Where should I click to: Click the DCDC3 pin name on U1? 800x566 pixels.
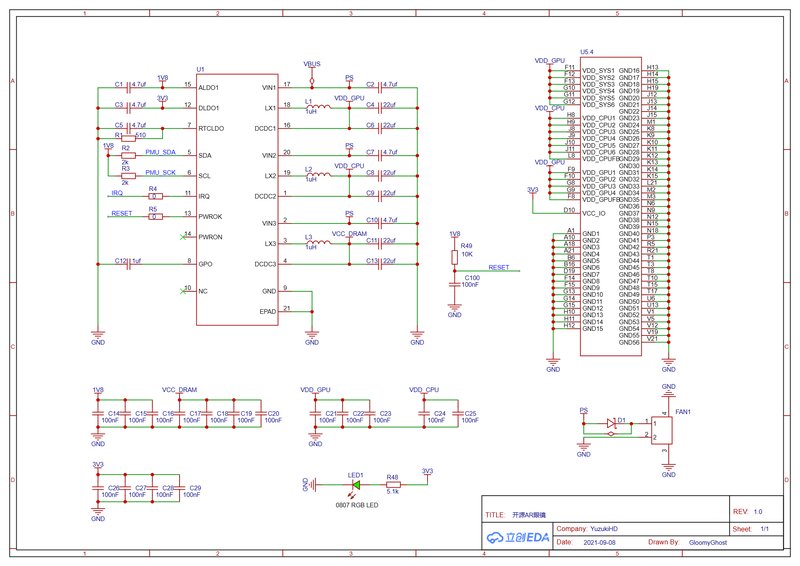265,264
